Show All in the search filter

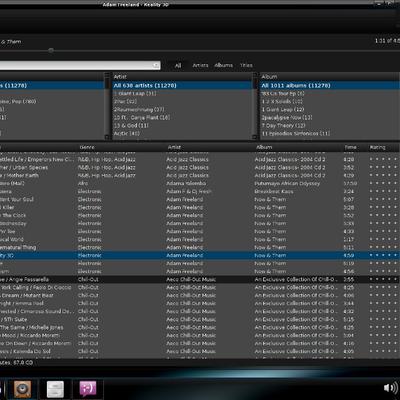(178, 65)
